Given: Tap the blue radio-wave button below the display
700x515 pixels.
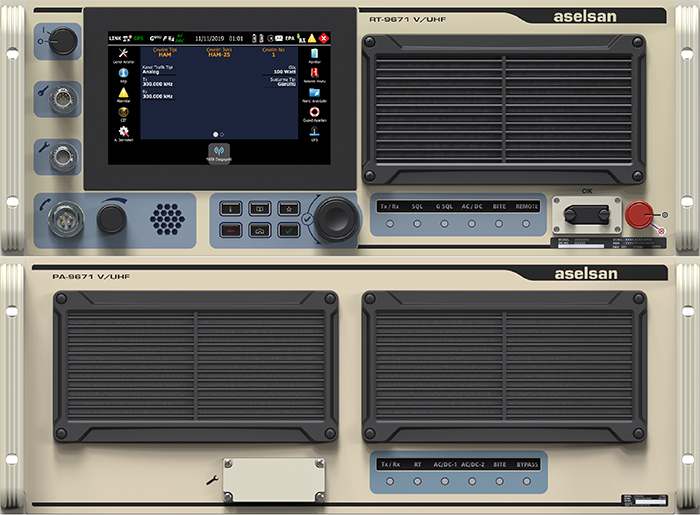Looking at the screenshot, I should tap(219, 153).
